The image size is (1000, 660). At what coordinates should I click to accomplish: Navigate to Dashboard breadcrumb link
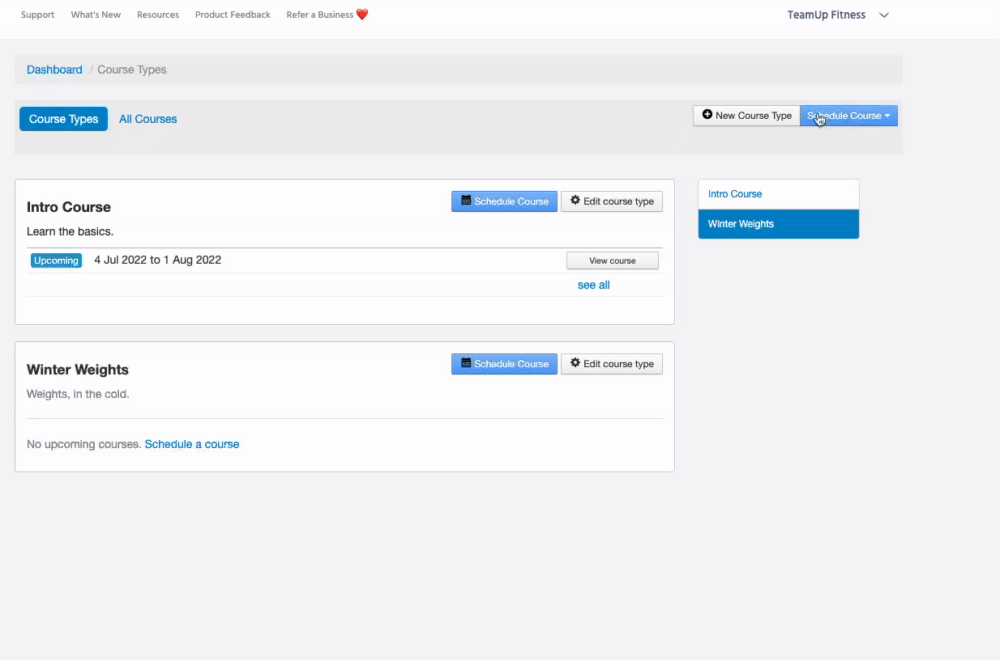coord(55,70)
